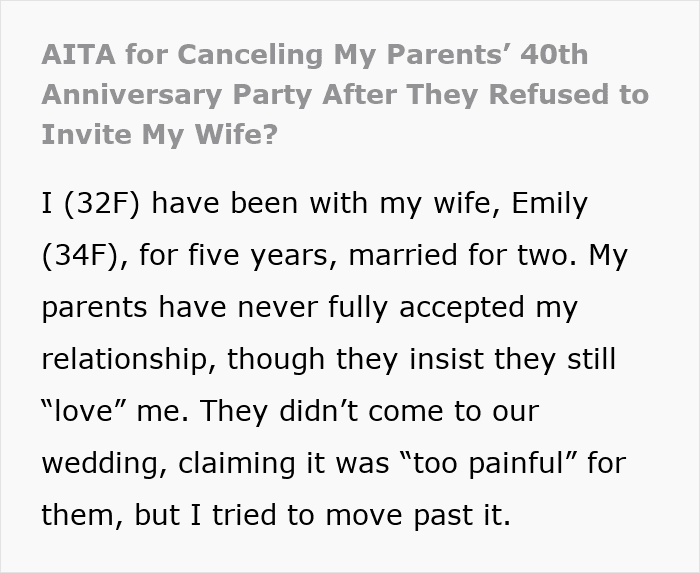Image resolution: width=700 pixels, height=573 pixels.
Task: Click the quoted word "love"
Action: click(83, 411)
